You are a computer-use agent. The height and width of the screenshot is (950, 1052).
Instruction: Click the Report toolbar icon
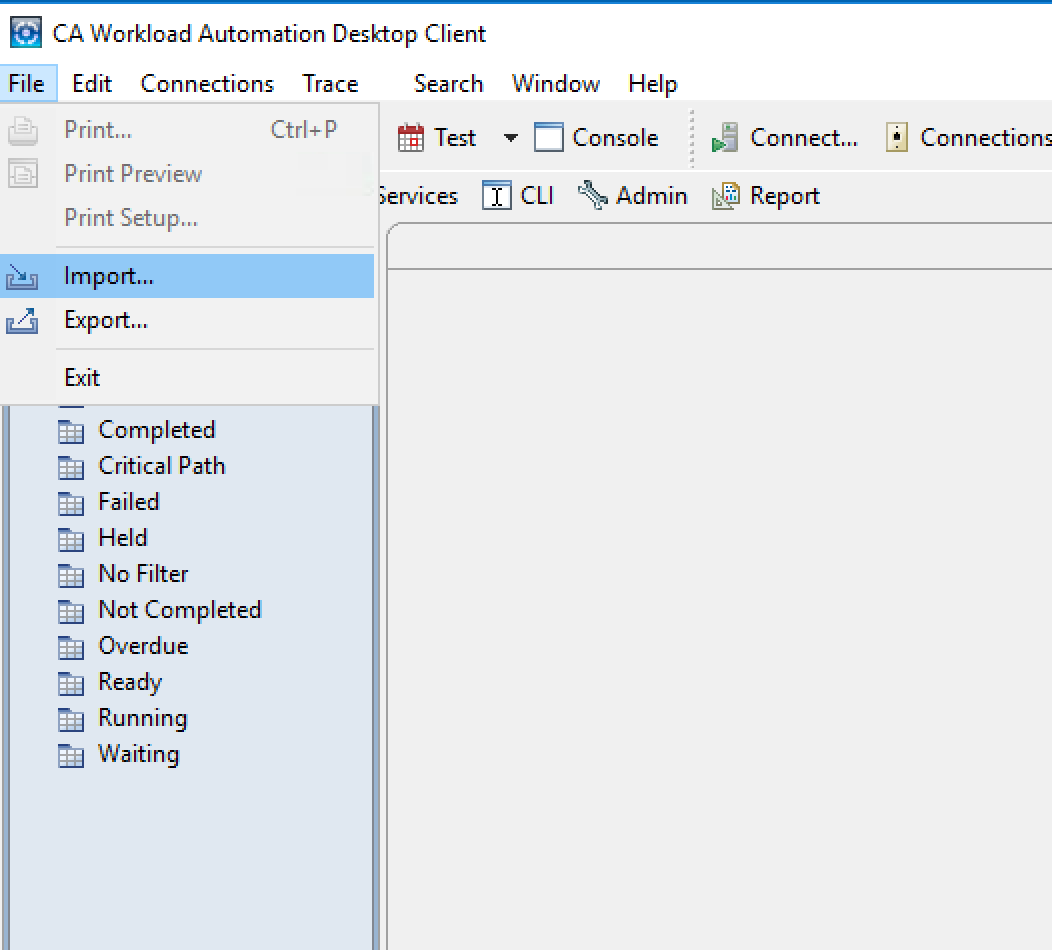click(x=726, y=196)
